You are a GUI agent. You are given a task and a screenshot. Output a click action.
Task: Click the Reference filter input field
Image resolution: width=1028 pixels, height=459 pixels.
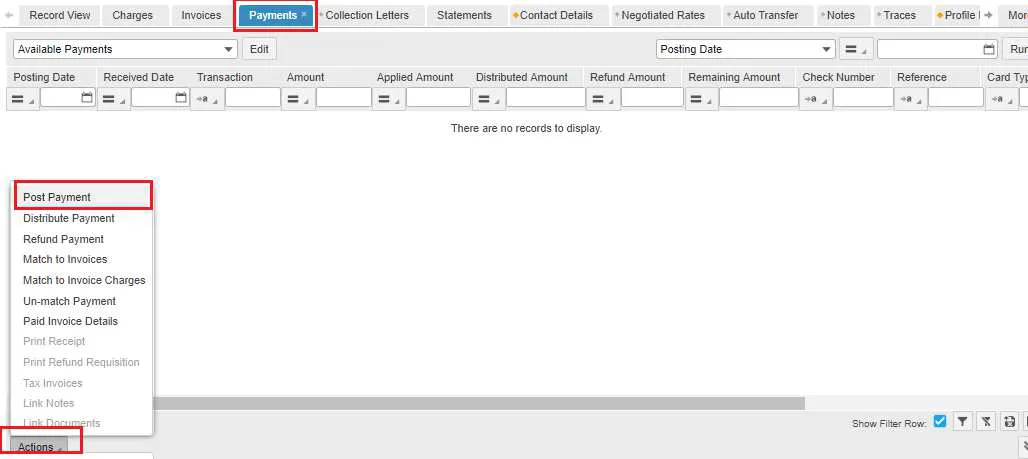tap(956, 98)
